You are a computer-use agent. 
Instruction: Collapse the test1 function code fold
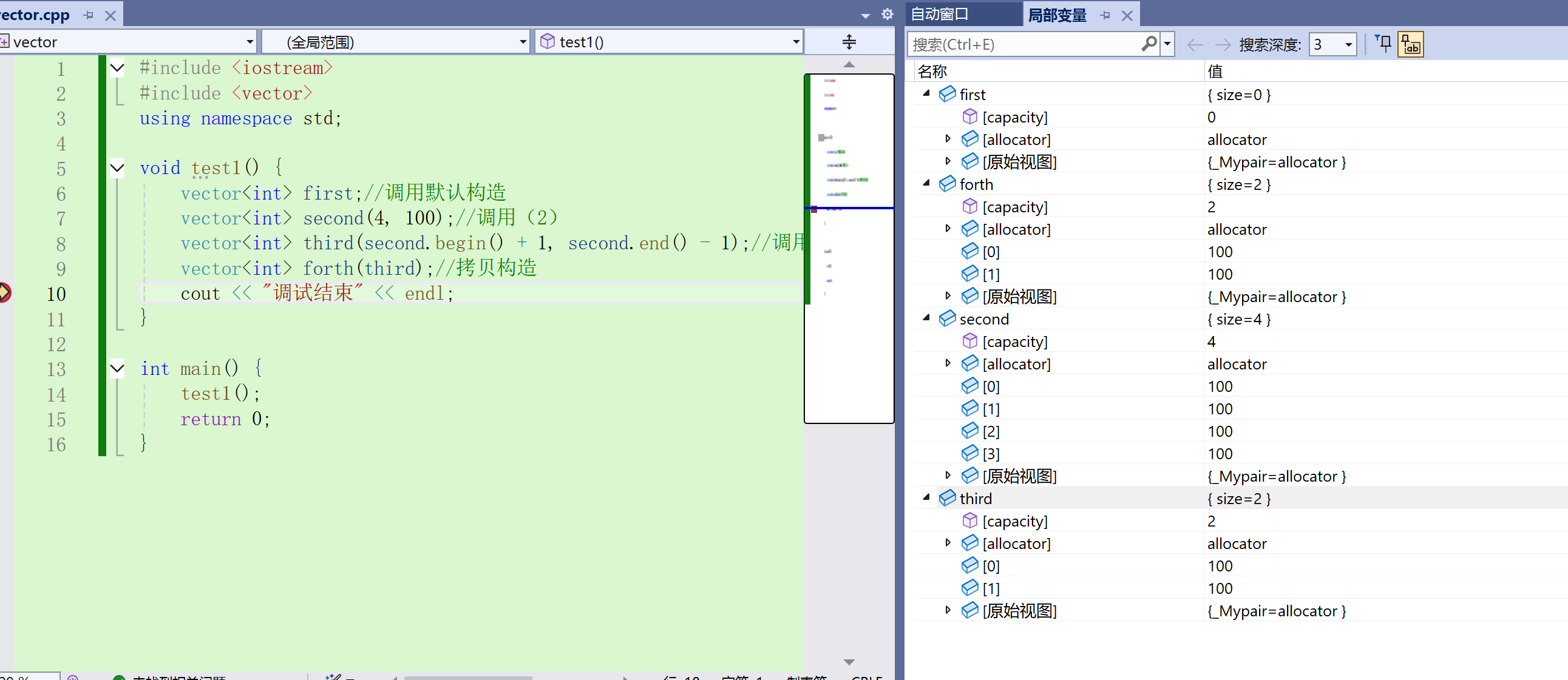tap(118, 167)
